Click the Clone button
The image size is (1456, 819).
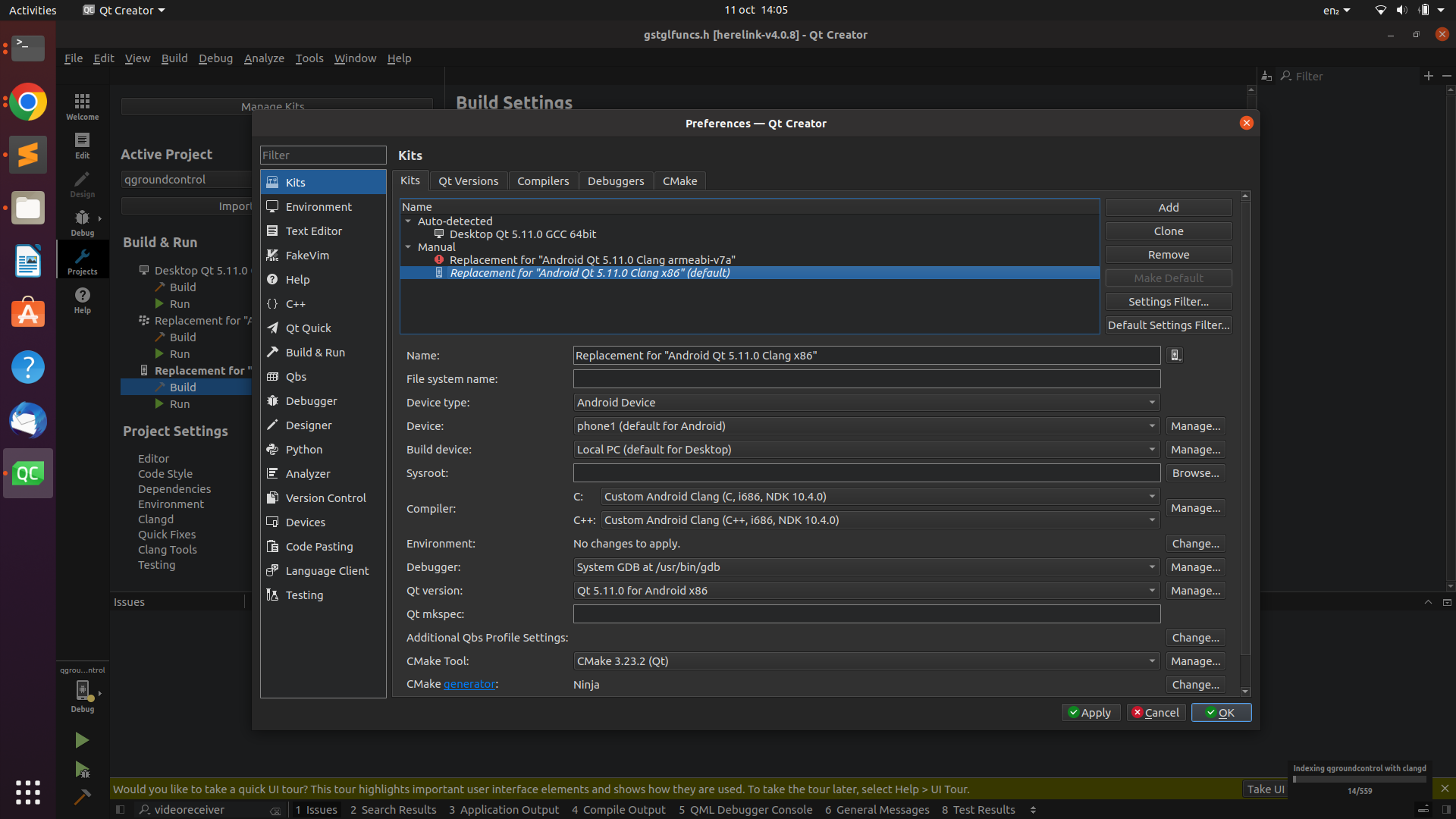pyautogui.click(x=1168, y=231)
